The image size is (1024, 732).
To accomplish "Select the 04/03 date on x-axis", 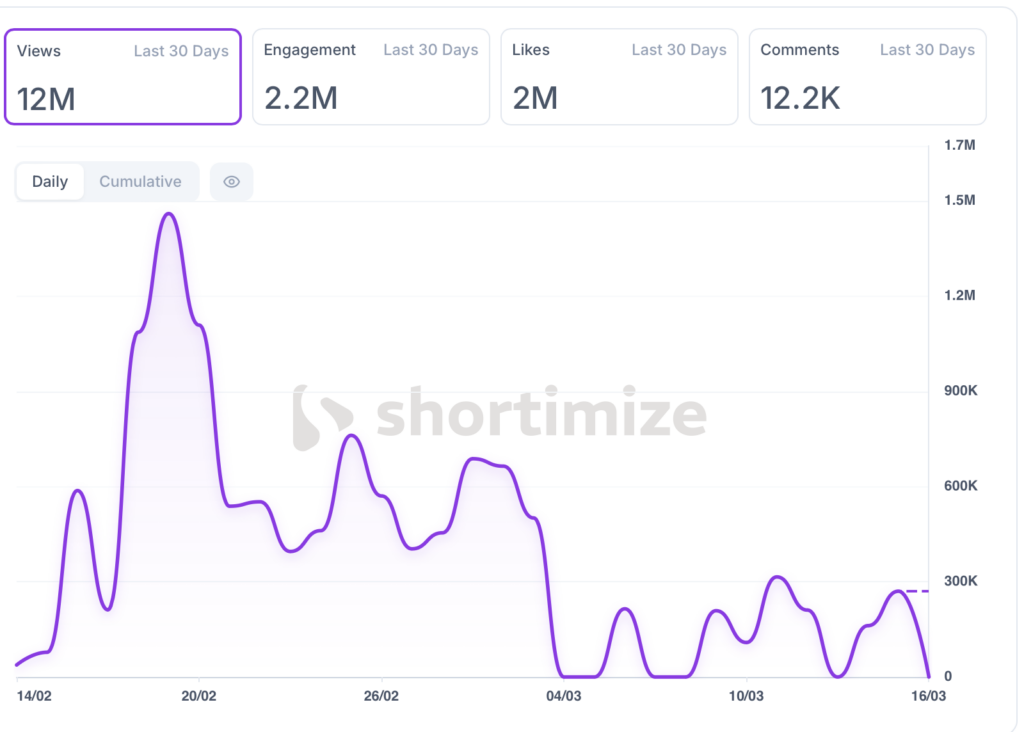I will click(x=563, y=696).
